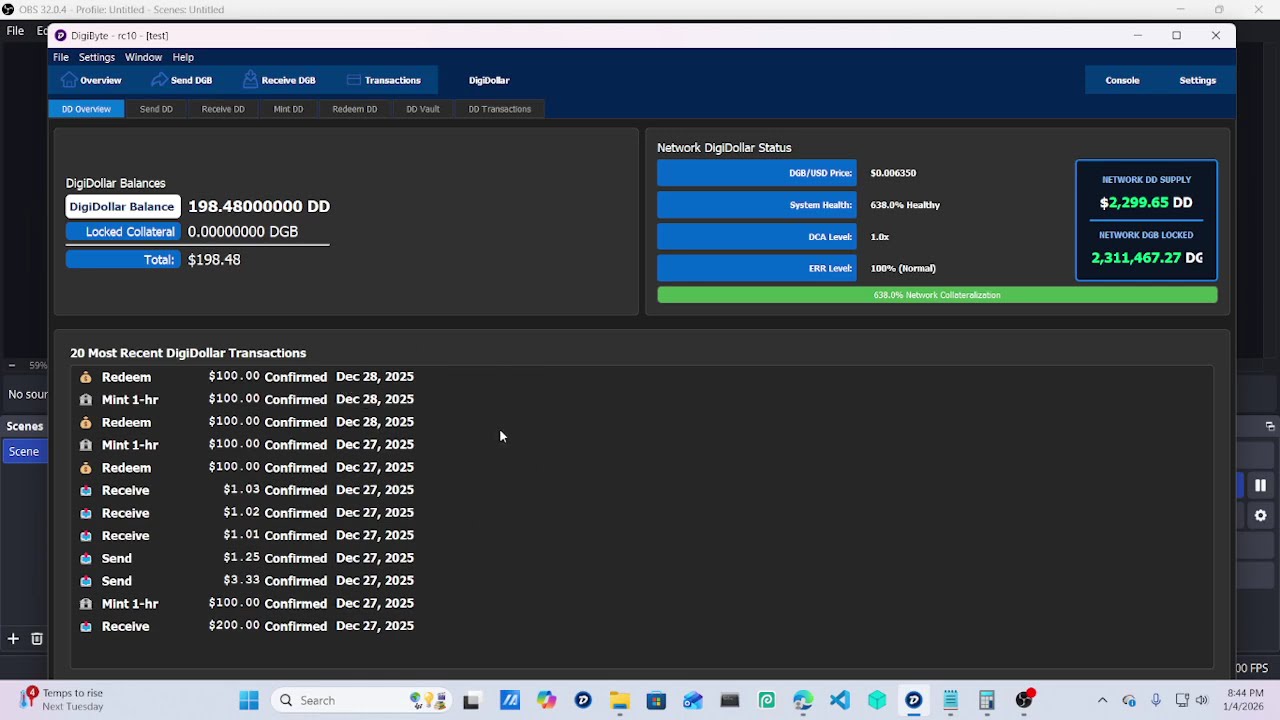Click the DigiDollar Balance label
The height and width of the screenshot is (720, 1280).
pyautogui.click(x=122, y=206)
